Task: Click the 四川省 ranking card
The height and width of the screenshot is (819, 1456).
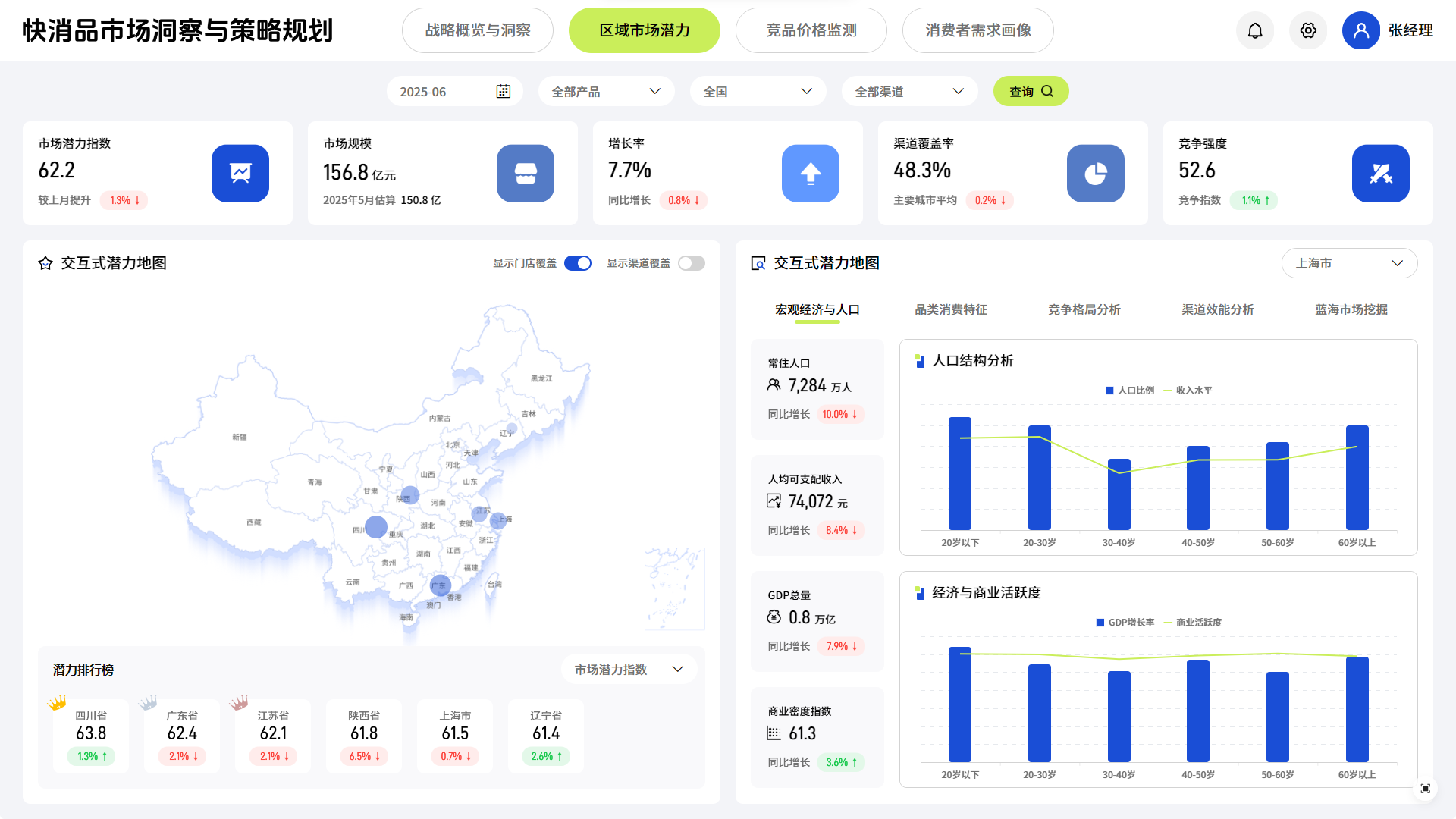Action: click(91, 736)
